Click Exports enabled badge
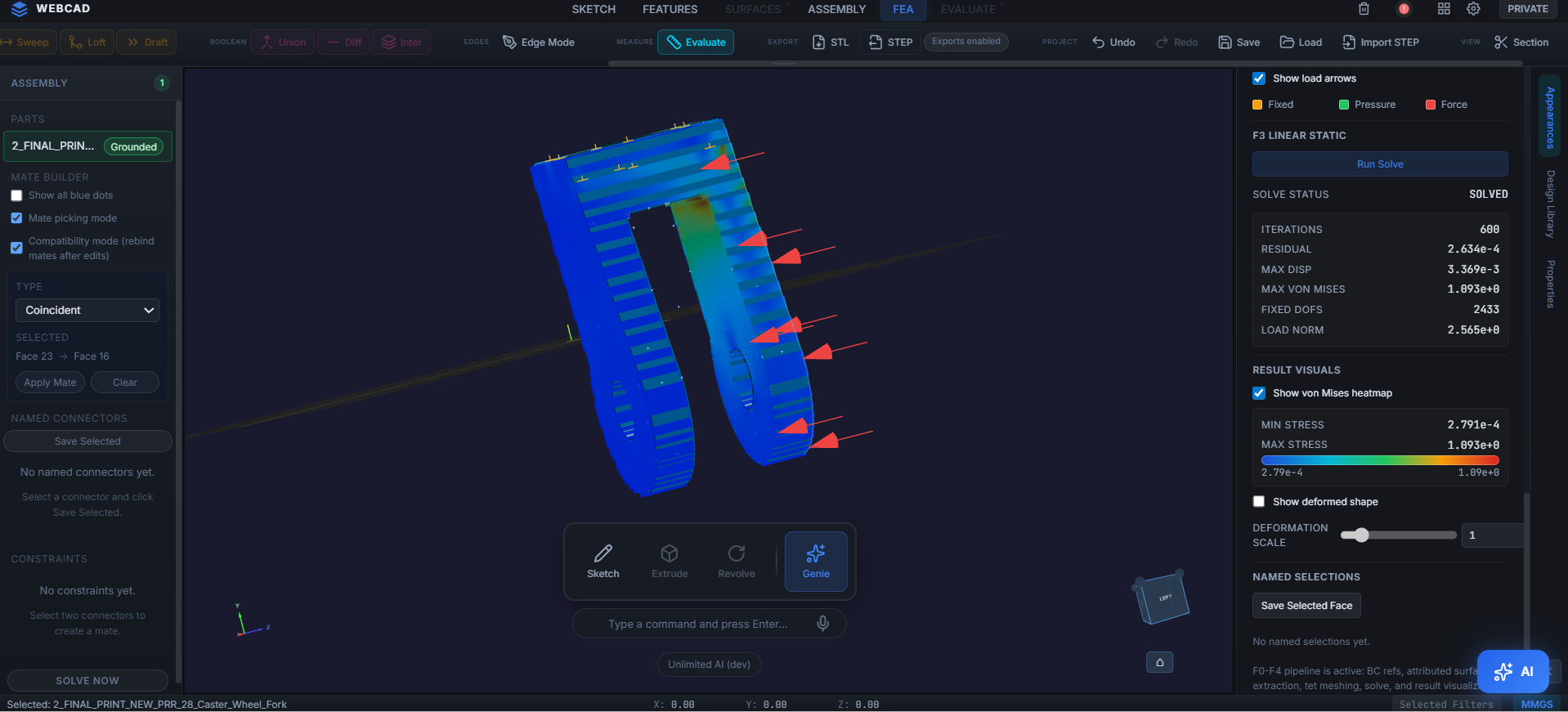 [966, 42]
